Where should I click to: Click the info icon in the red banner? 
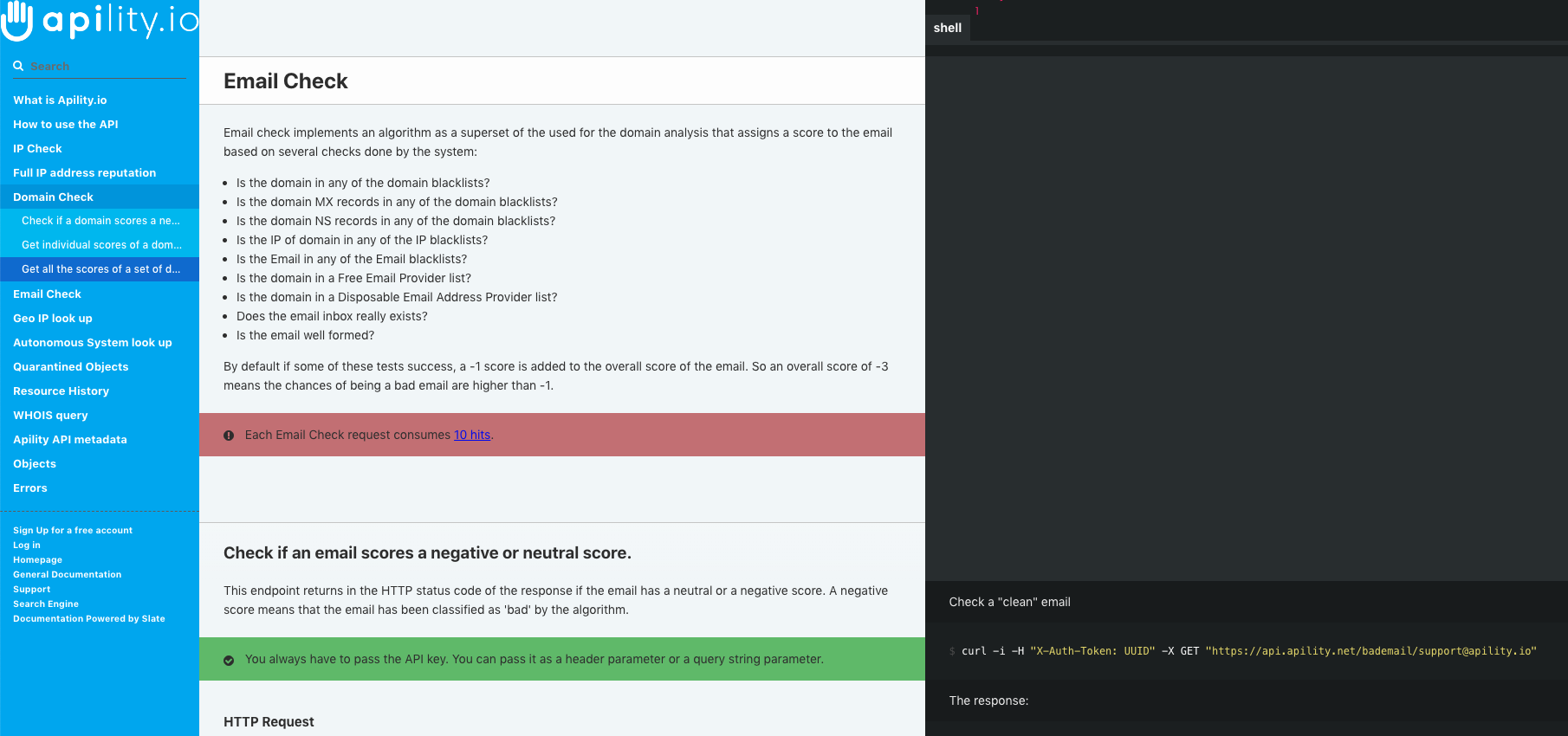pyautogui.click(x=229, y=435)
